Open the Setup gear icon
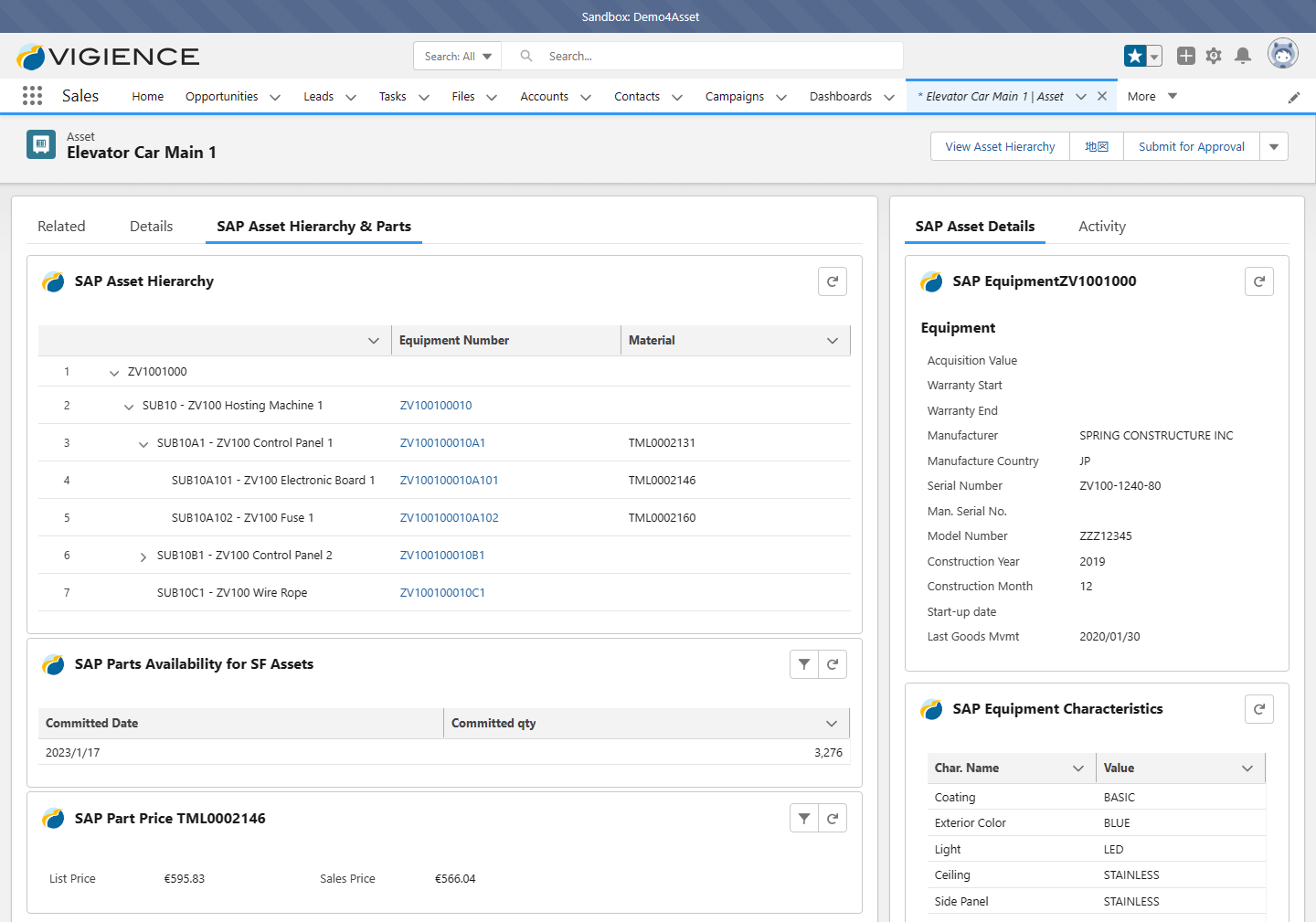This screenshot has width=1316, height=922. click(x=1214, y=56)
